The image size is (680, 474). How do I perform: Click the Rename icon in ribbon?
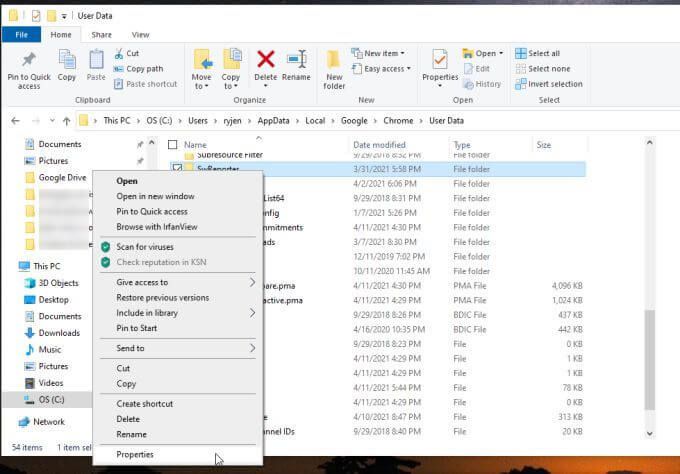[297, 59]
